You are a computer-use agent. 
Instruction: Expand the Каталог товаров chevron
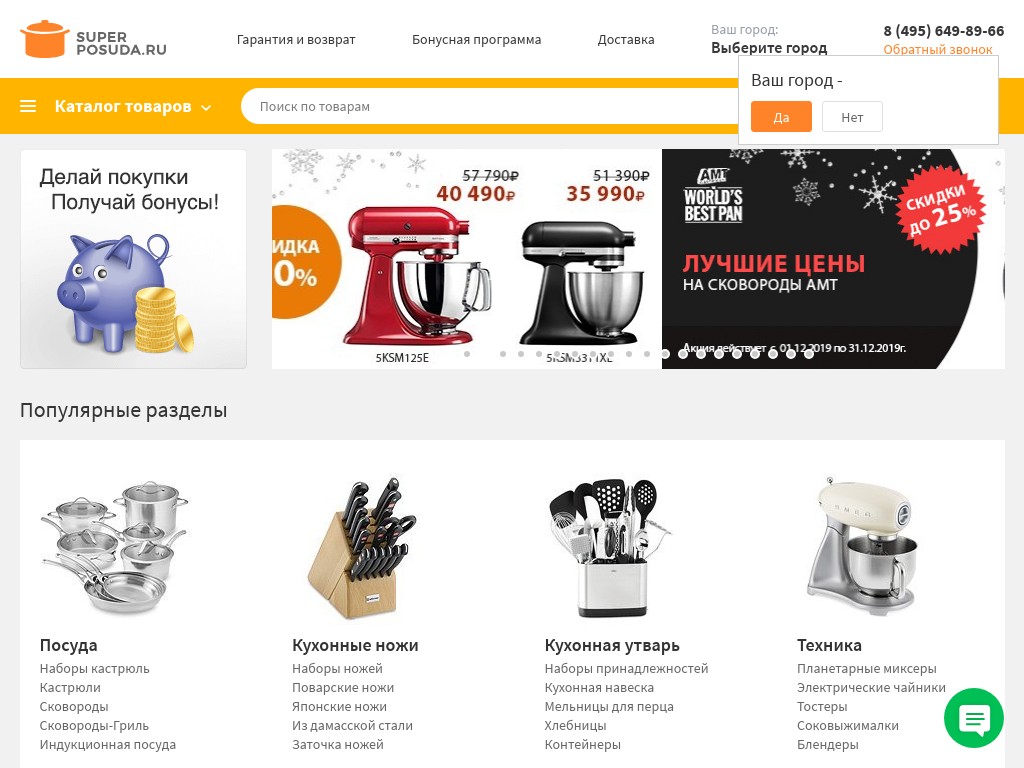[206, 108]
